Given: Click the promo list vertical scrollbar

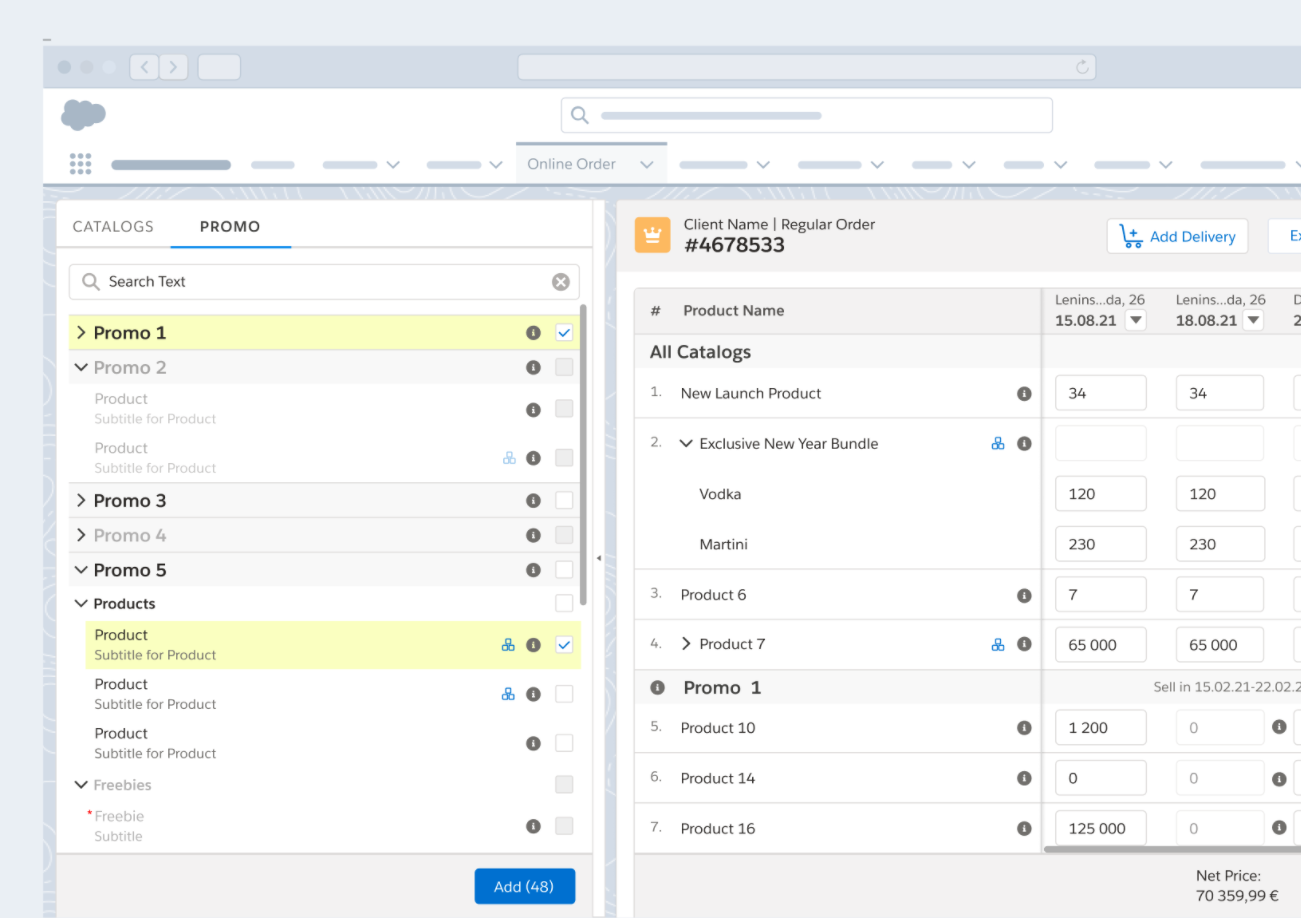Looking at the screenshot, I should pos(583,455).
